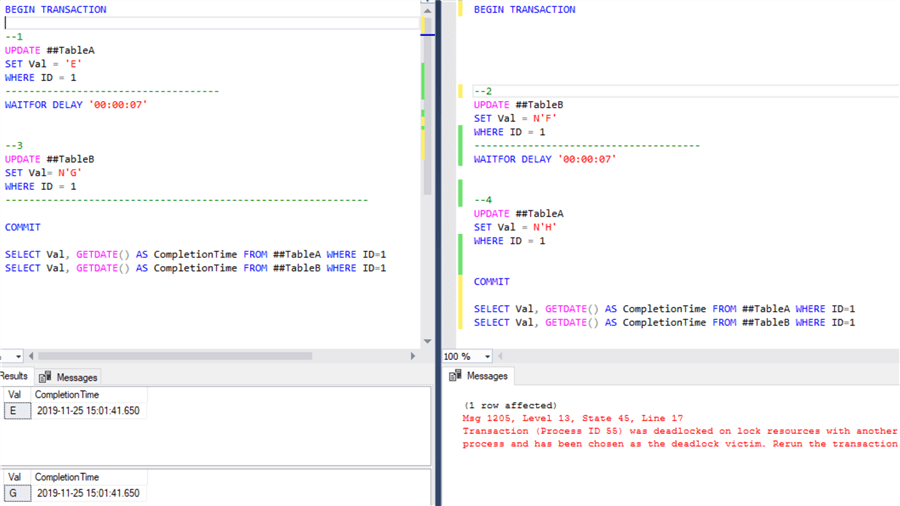
Task: Click UPDATE ##TableB line in right query
Action: pos(519,105)
